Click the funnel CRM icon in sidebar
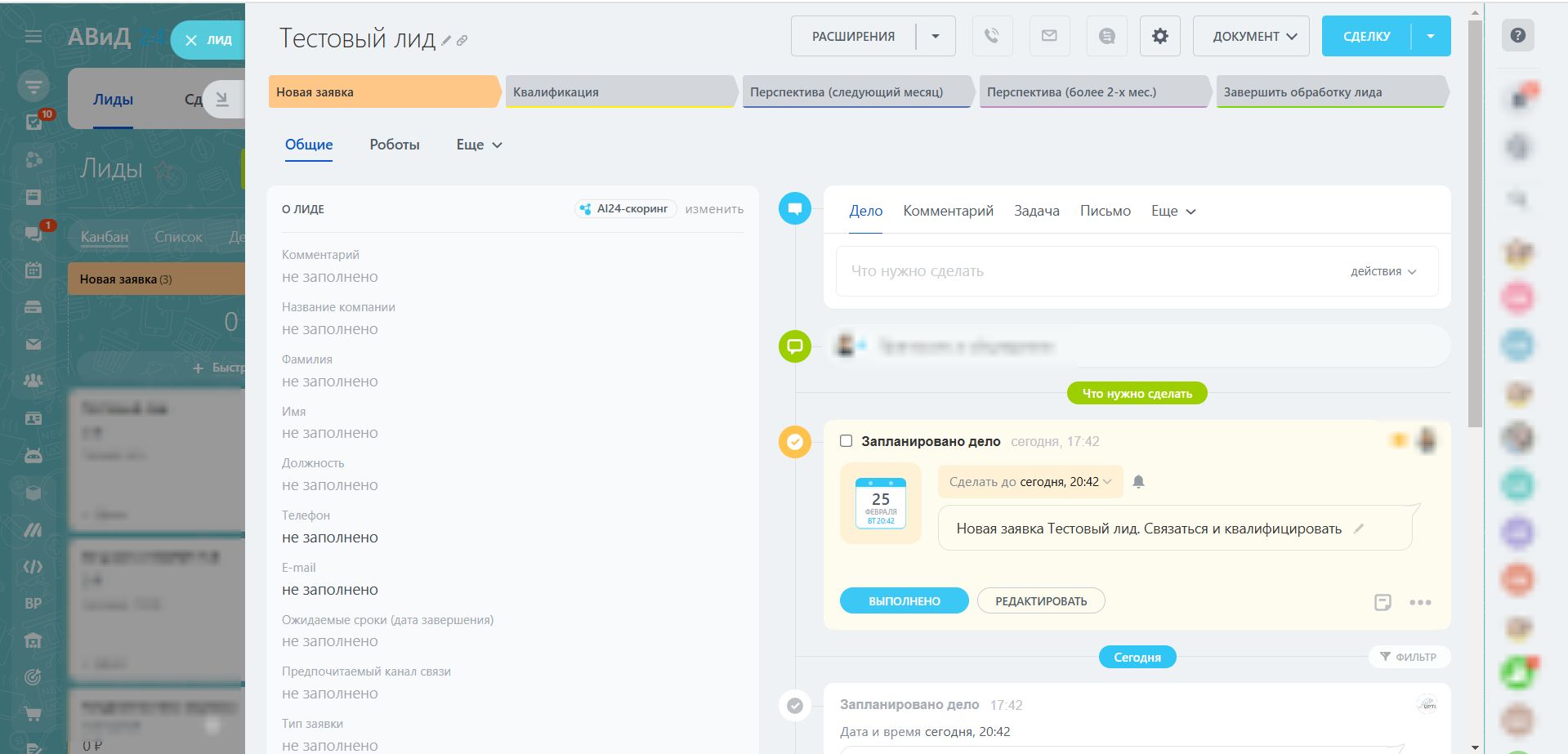This screenshot has width=1568, height=754. [34, 85]
